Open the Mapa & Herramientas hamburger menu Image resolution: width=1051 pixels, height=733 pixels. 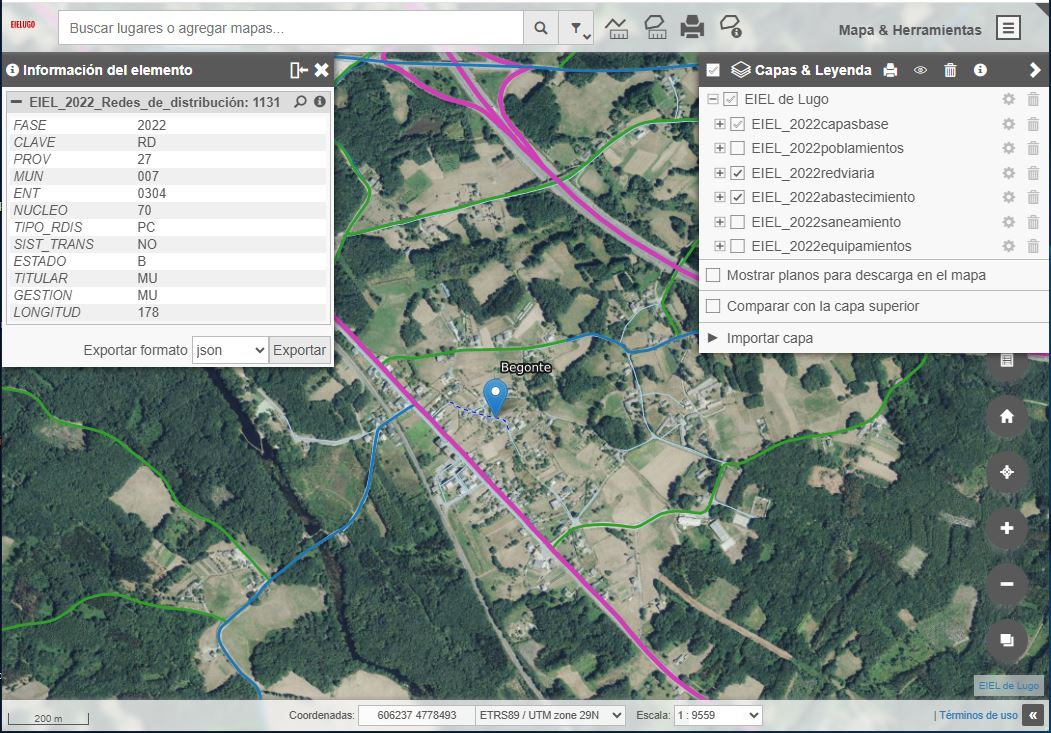click(1008, 29)
